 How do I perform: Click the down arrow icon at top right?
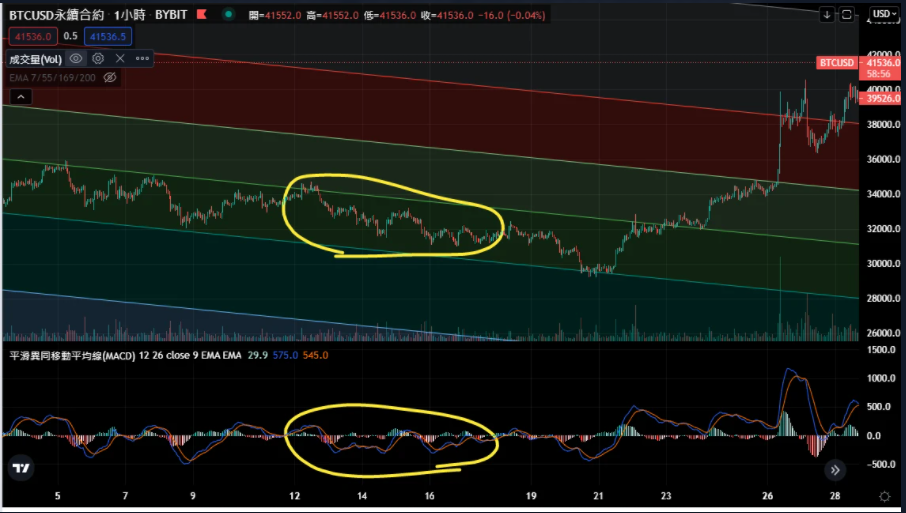point(827,14)
